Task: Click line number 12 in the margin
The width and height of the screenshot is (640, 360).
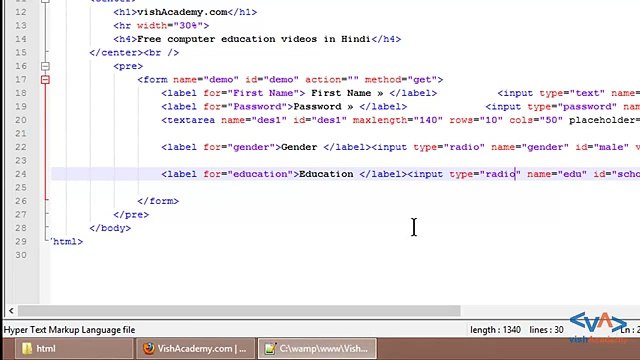Action: [x=21, y=12]
